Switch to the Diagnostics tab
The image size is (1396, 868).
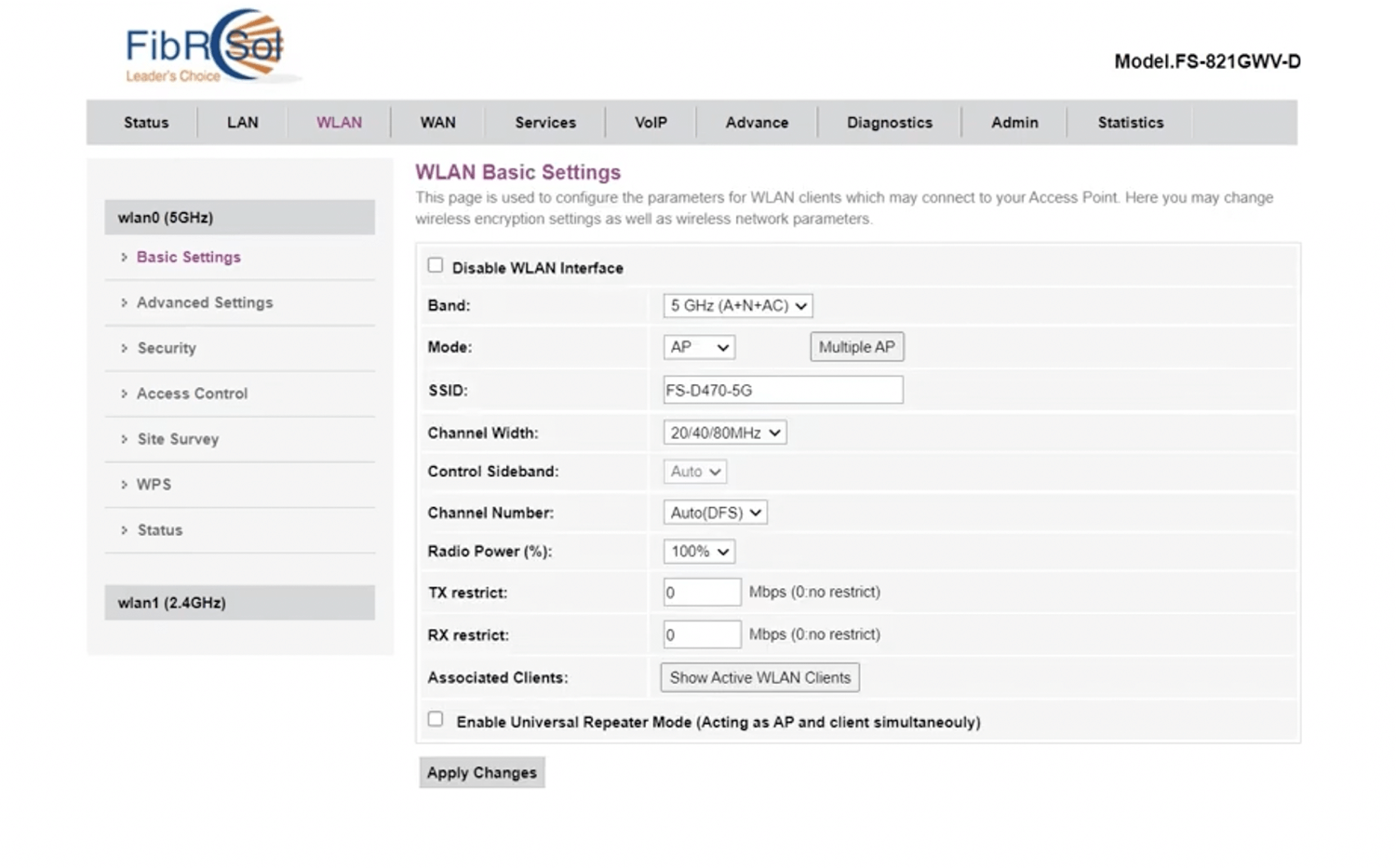(889, 123)
